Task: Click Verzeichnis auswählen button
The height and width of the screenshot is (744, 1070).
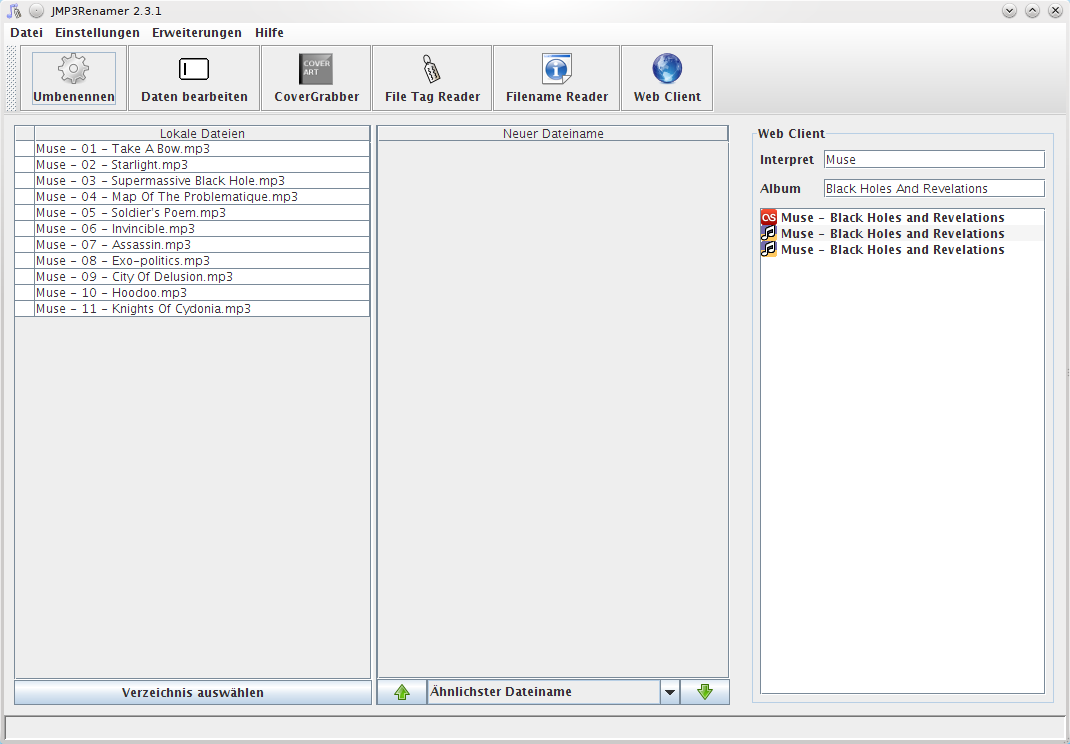Action: (x=193, y=692)
